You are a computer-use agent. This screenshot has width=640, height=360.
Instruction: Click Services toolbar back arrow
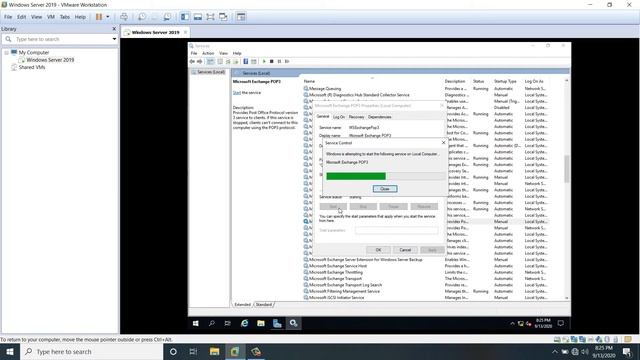(x=192, y=61)
